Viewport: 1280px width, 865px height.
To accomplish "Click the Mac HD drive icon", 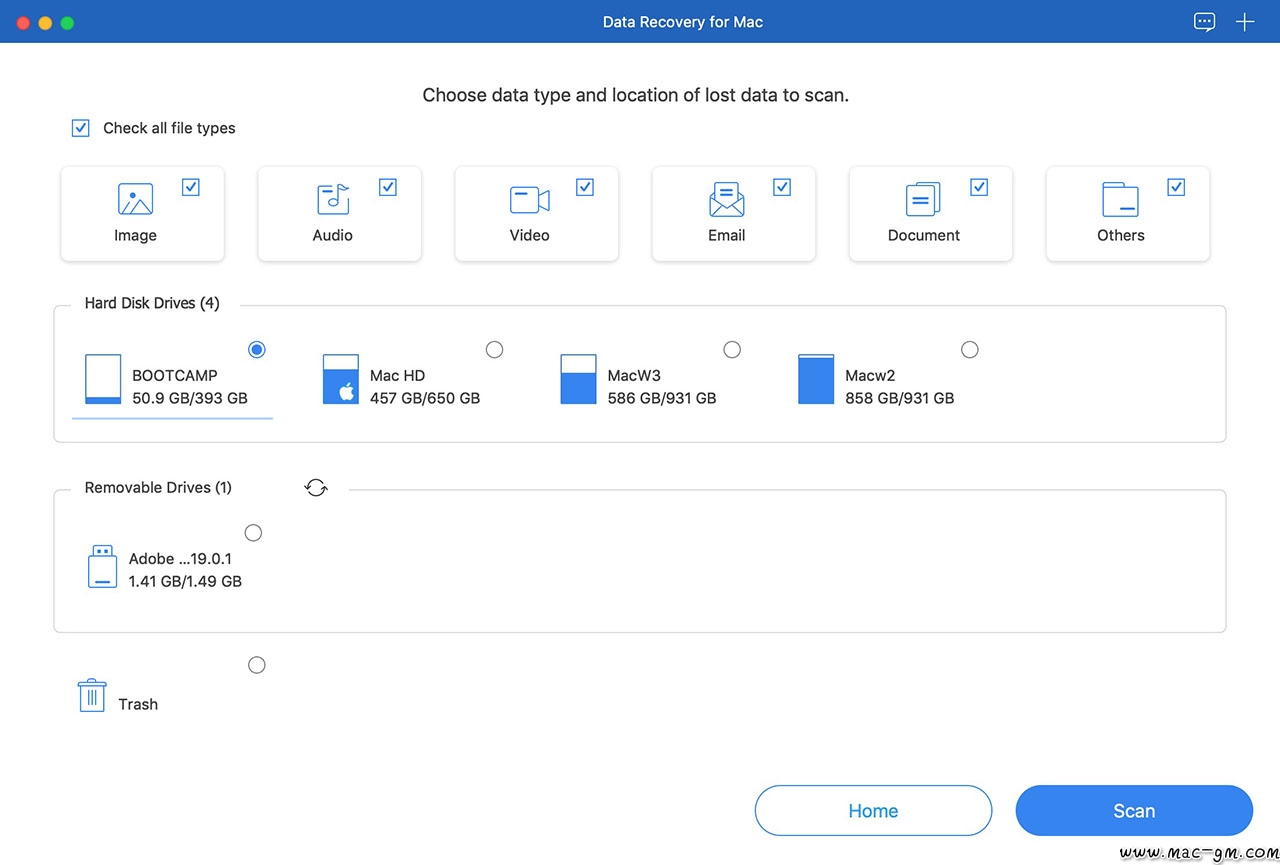I will (x=341, y=379).
